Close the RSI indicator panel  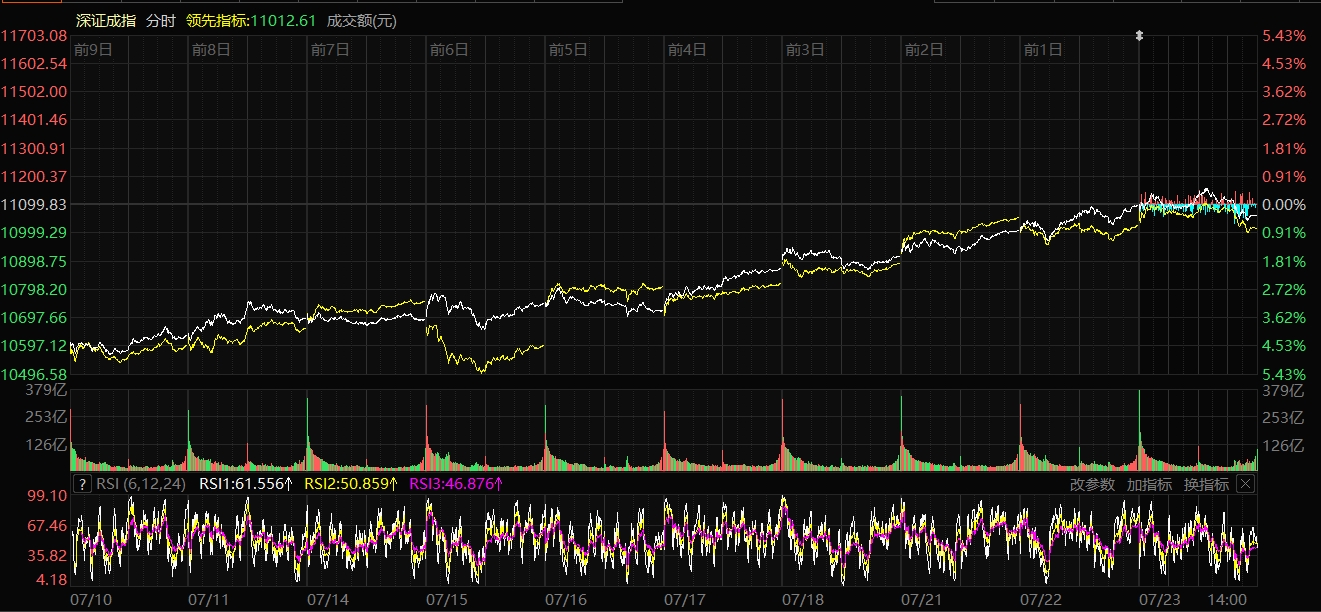1245,484
